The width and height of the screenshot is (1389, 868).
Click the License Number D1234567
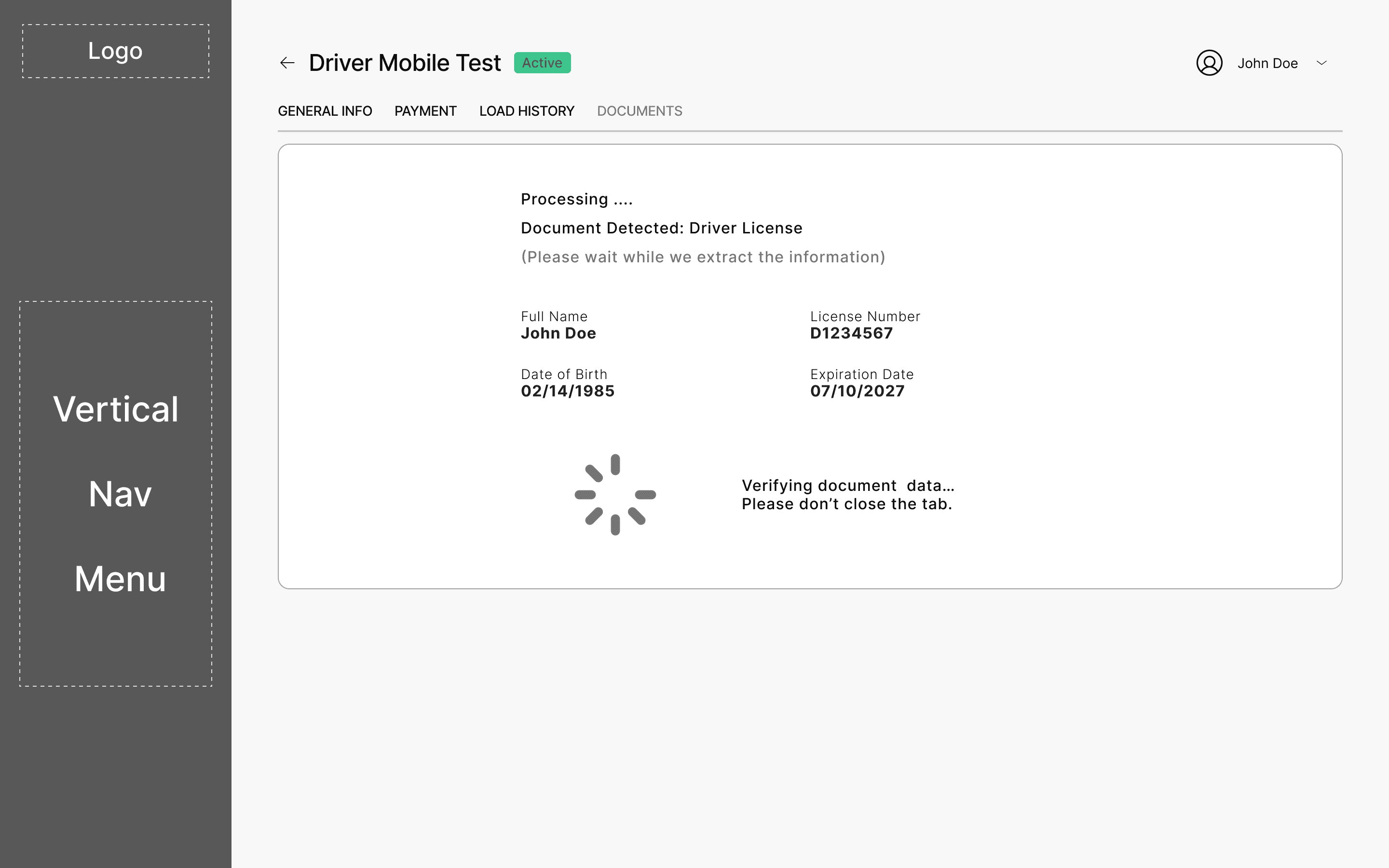(x=851, y=334)
